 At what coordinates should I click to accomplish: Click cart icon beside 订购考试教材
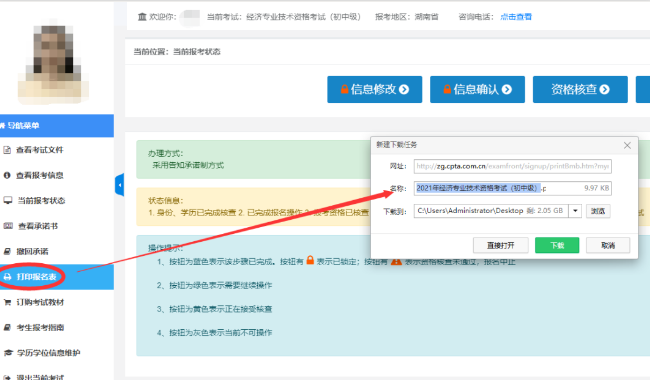(7, 302)
